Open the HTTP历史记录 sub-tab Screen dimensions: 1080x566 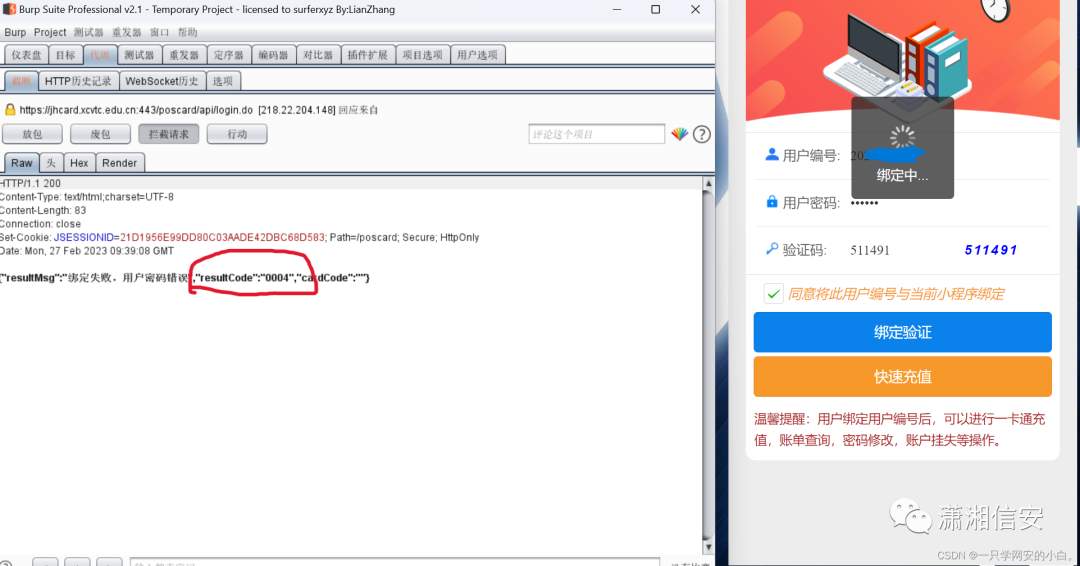click(79, 81)
